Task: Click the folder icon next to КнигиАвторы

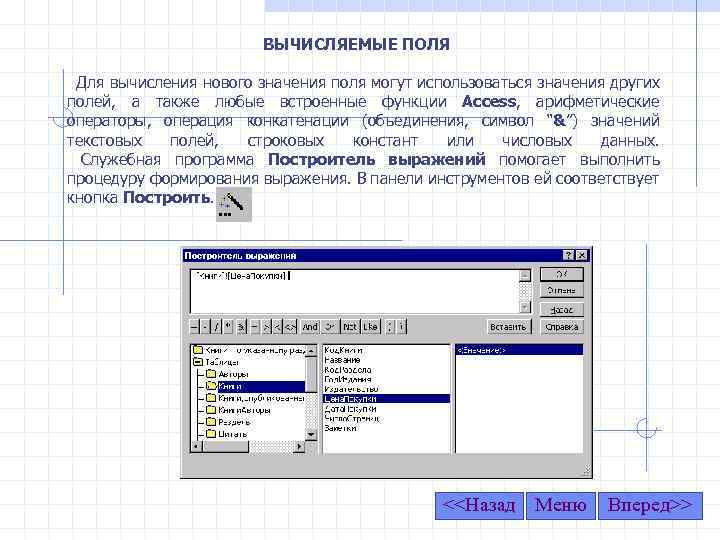Action: click(x=211, y=410)
